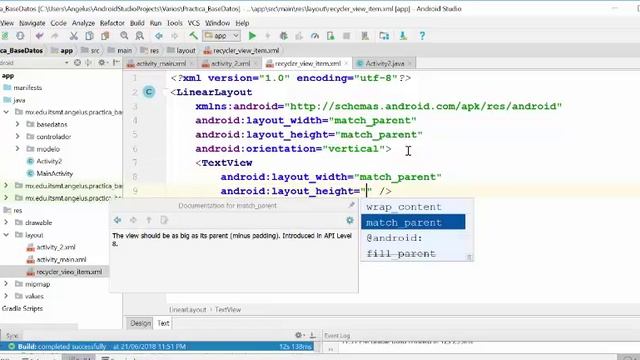This screenshot has width=640, height=360.
Task: Open the Android project view dropdown arrow
Action: 67,63
